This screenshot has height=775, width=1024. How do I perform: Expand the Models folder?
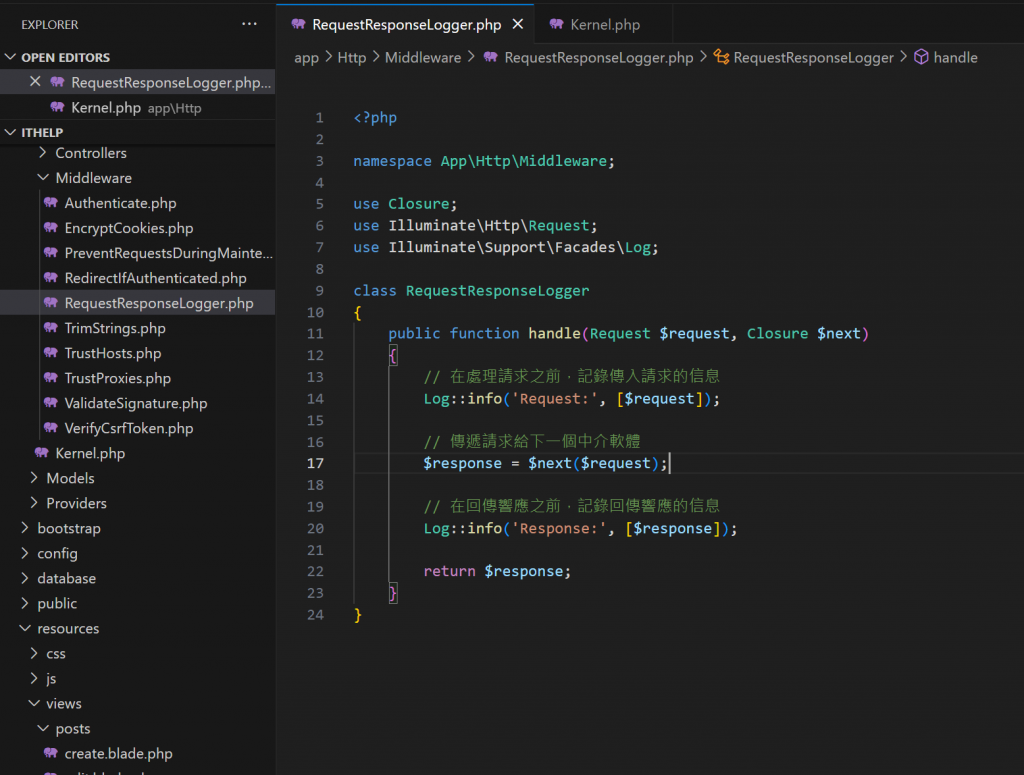(x=137, y=478)
